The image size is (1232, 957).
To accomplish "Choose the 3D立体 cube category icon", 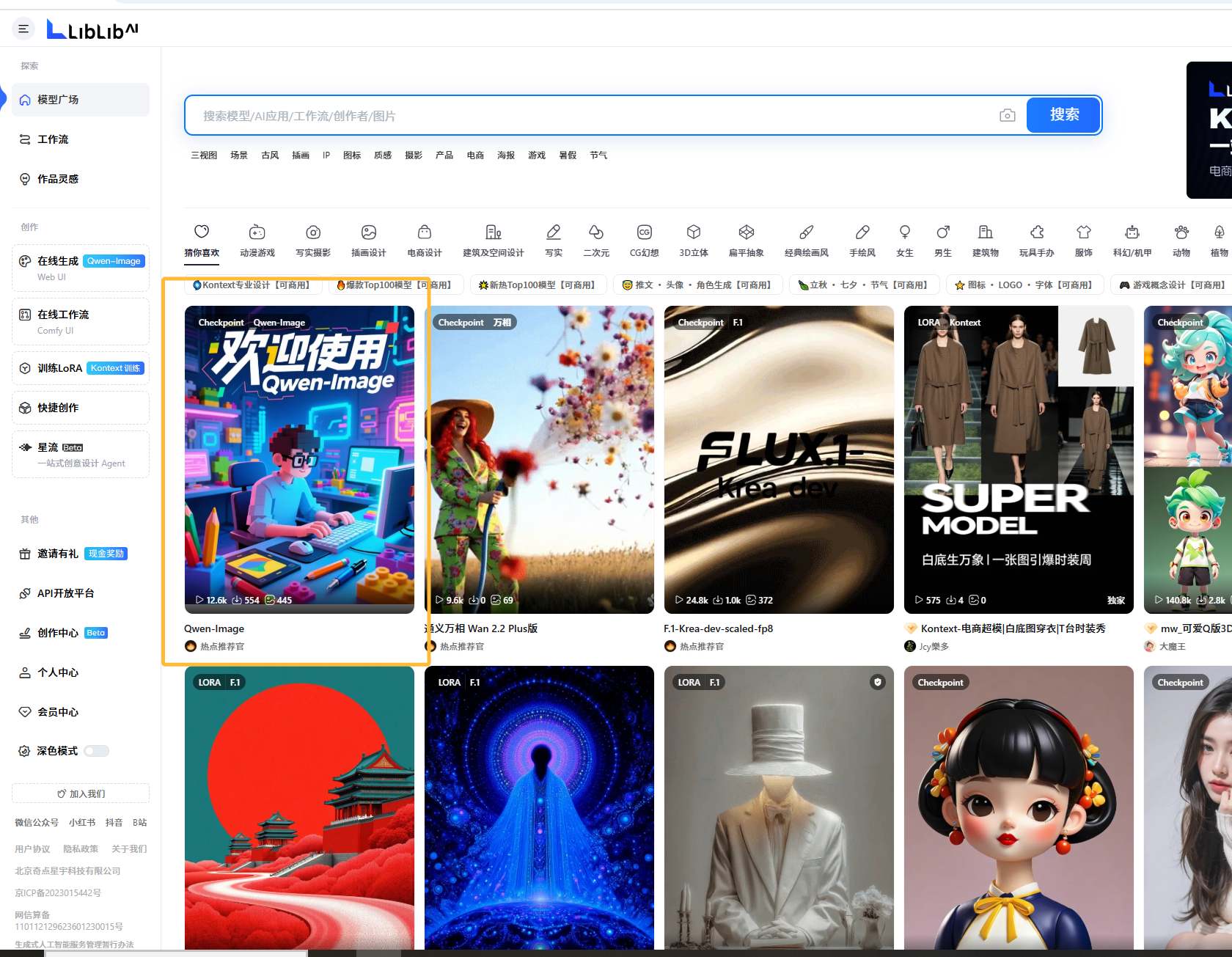I will click(693, 233).
